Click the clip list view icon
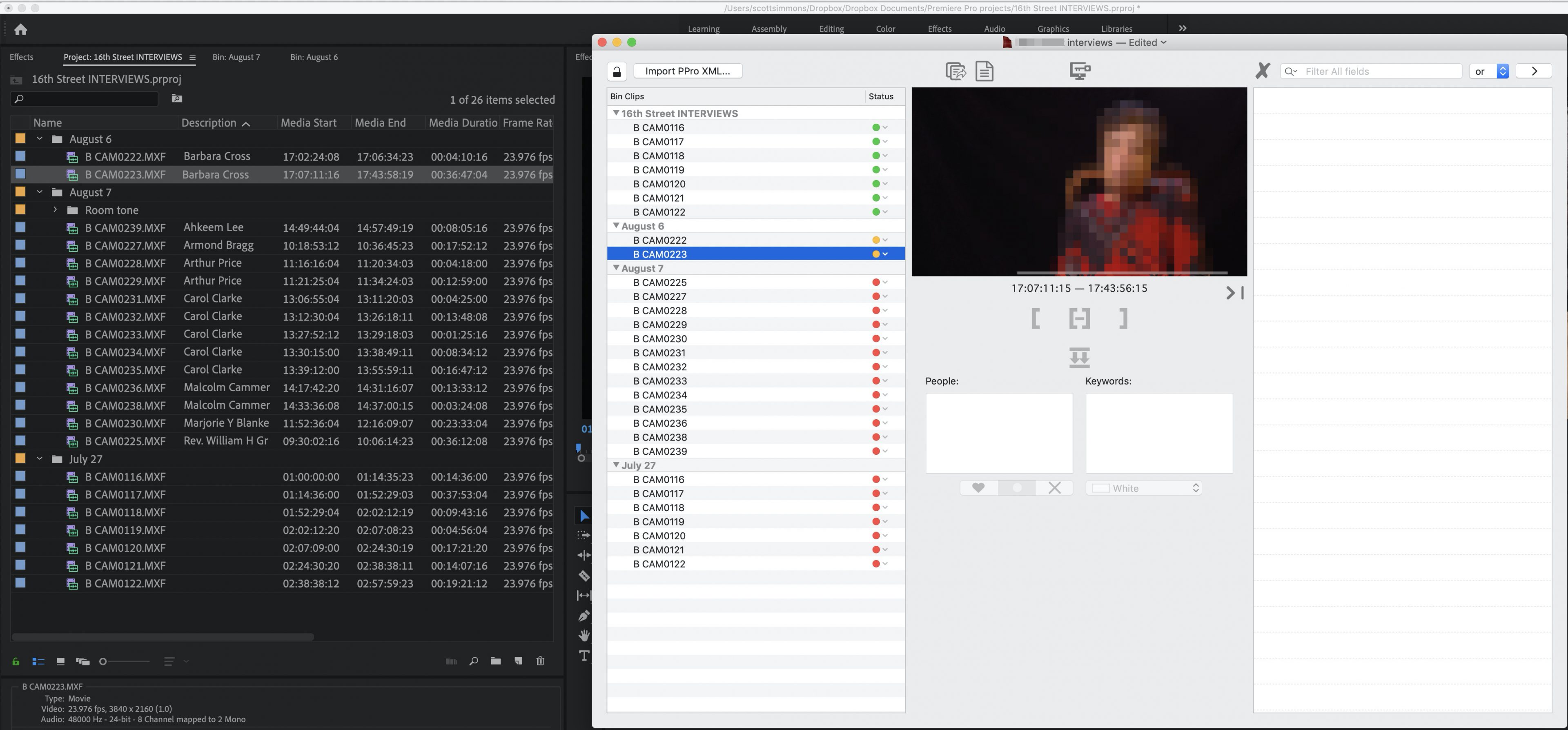 (x=38, y=661)
